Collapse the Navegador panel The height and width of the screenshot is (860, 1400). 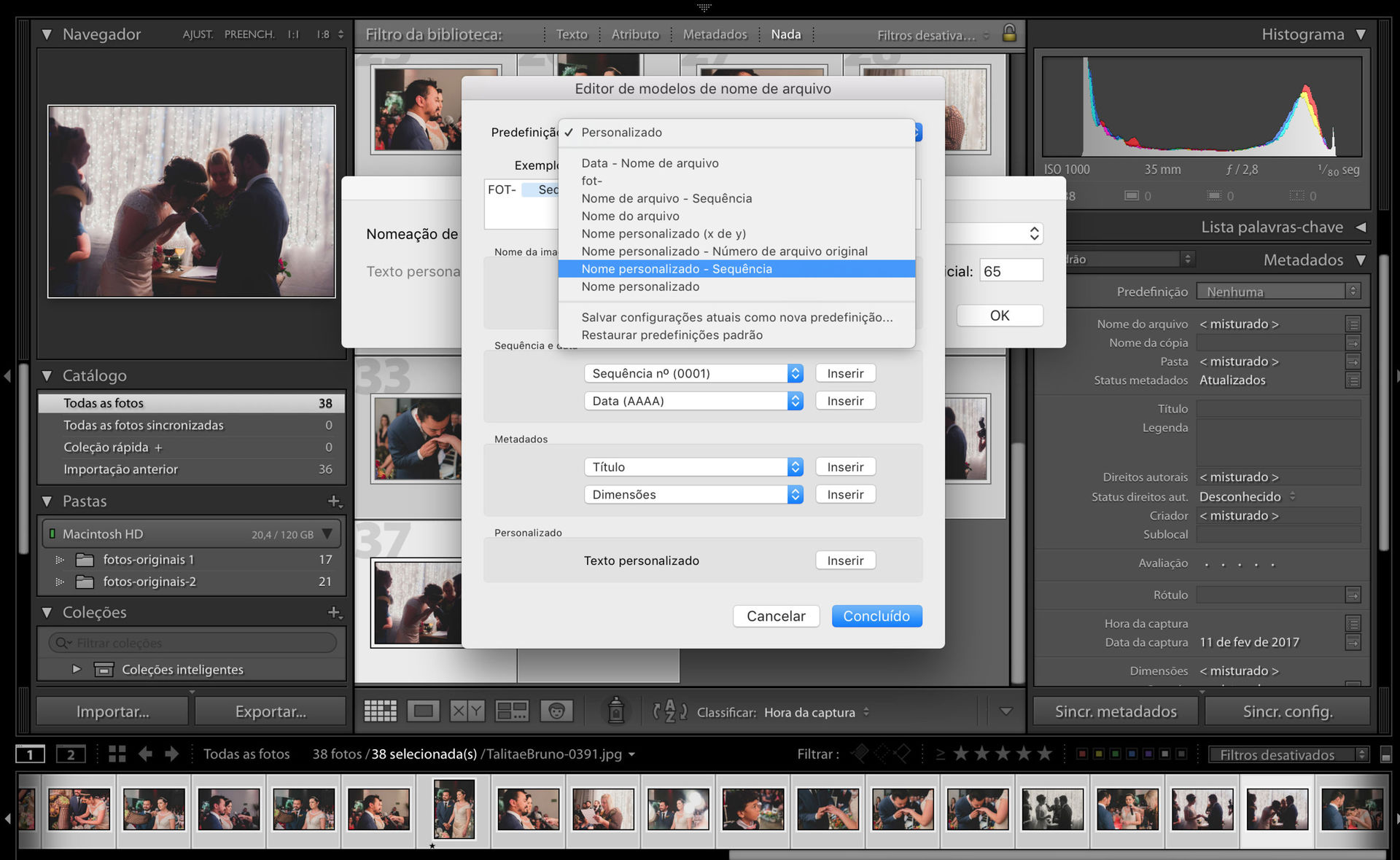47,34
